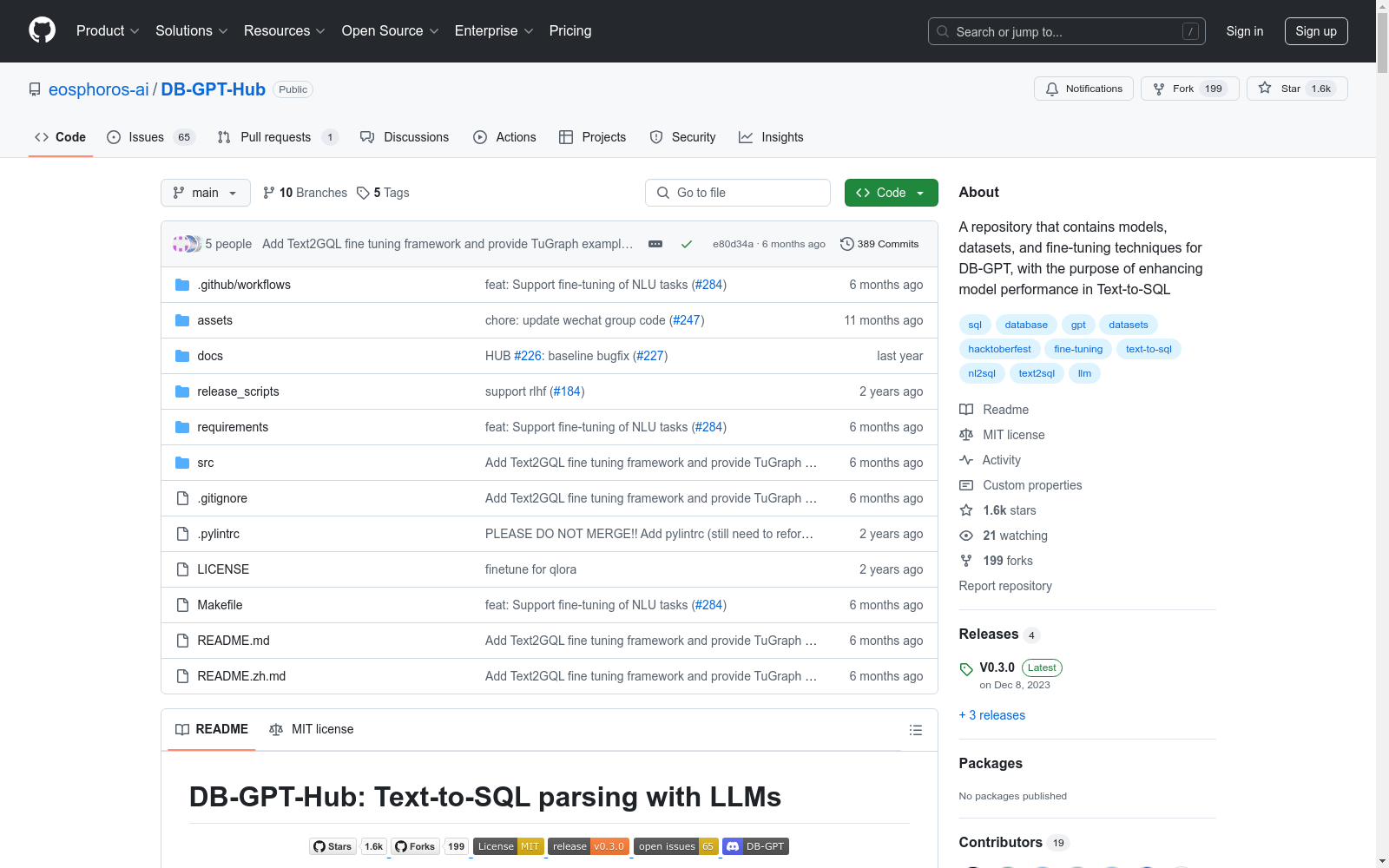Screen dimensions: 1389x868
Task: Open the MIT license link in About
Action: (1002, 435)
